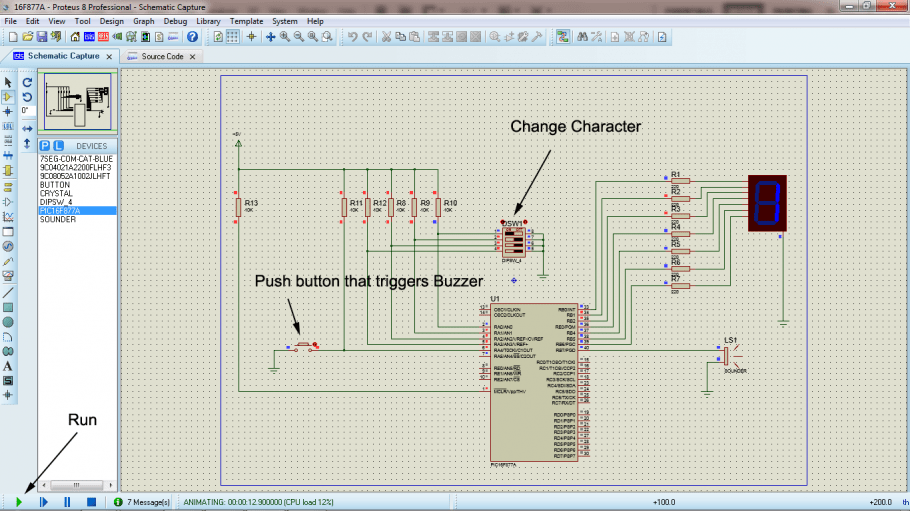Viewport: 910px width, 511px height.
Task: Pause the simulation
Action: coord(67,502)
